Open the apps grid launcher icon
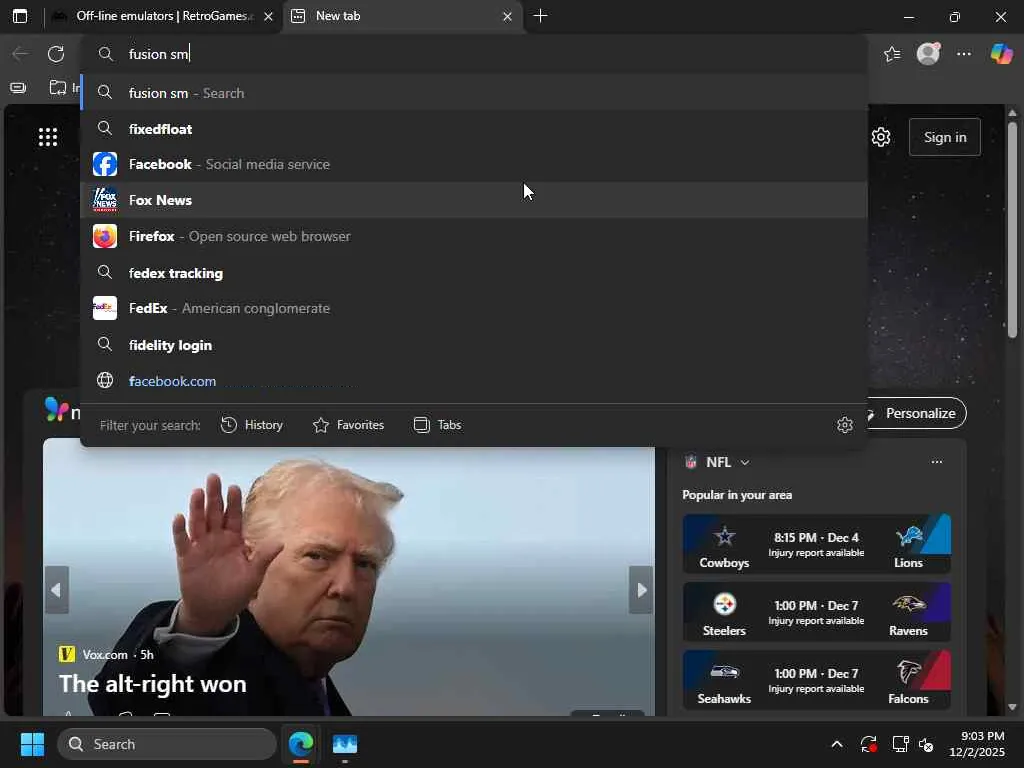Image resolution: width=1024 pixels, height=768 pixels. tap(48, 137)
